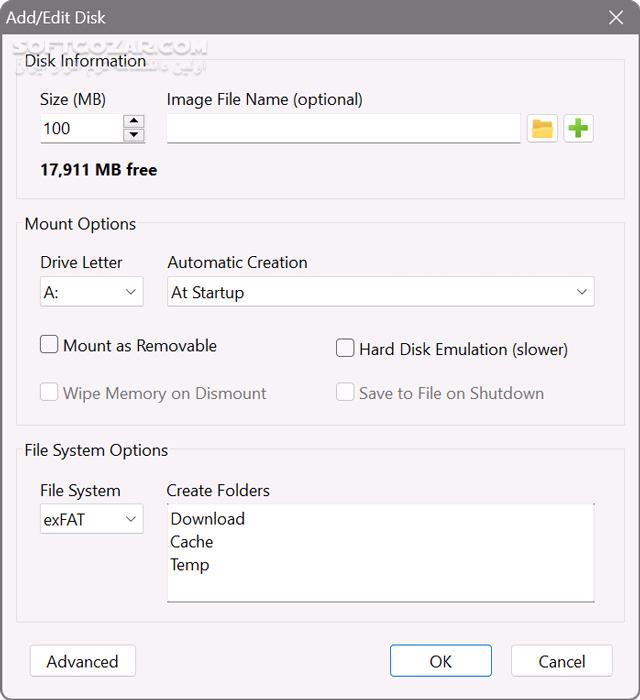The width and height of the screenshot is (640, 700).
Task: Select the Cache folder entry
Action: [x=191, y=542]
